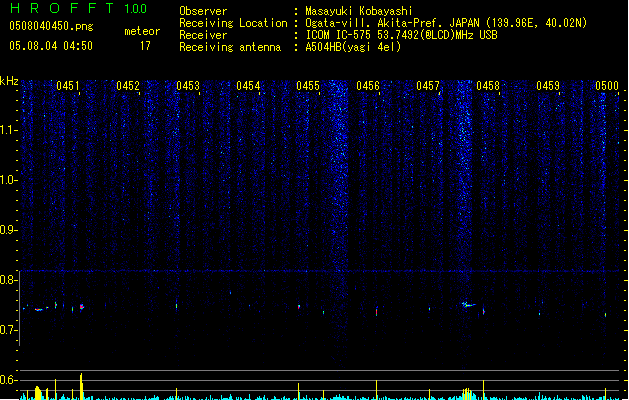Click the Receiving Location value Ogata-vill. Akita-Pref.
Viewport: 629px width, 400px height.
pyautogui.click(x=375, y=23)
